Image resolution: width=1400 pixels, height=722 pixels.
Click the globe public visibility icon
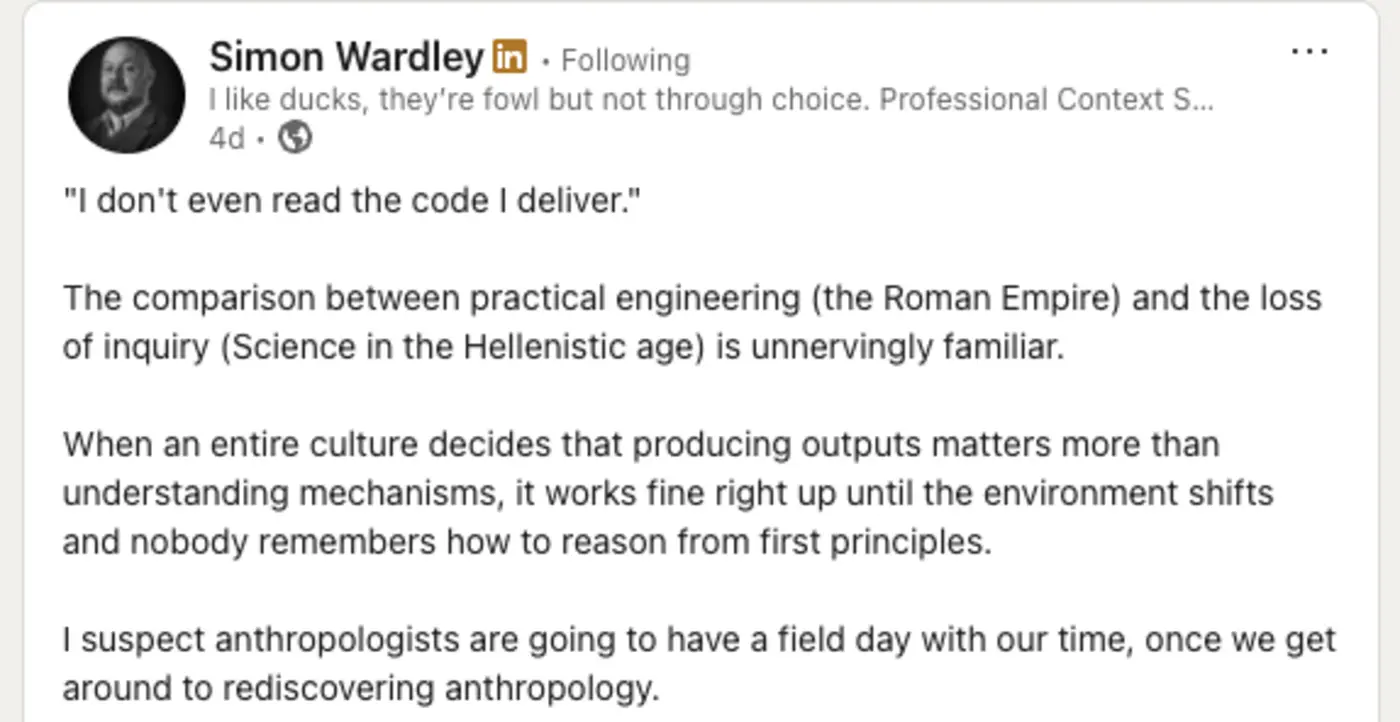pyautogui.click(x=294, y=138)
